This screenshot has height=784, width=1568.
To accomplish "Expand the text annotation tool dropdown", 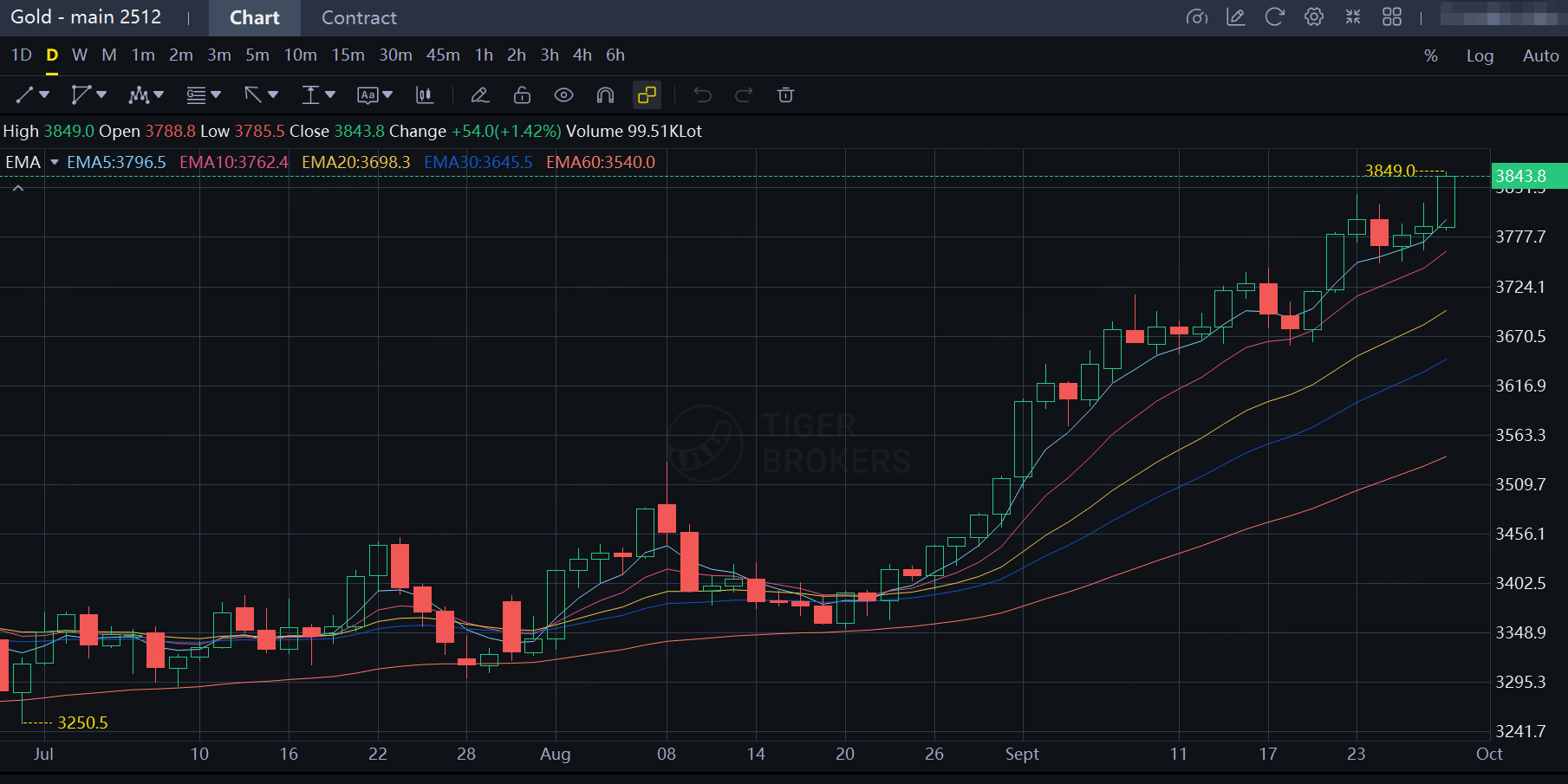I will [x=387, y=95].
